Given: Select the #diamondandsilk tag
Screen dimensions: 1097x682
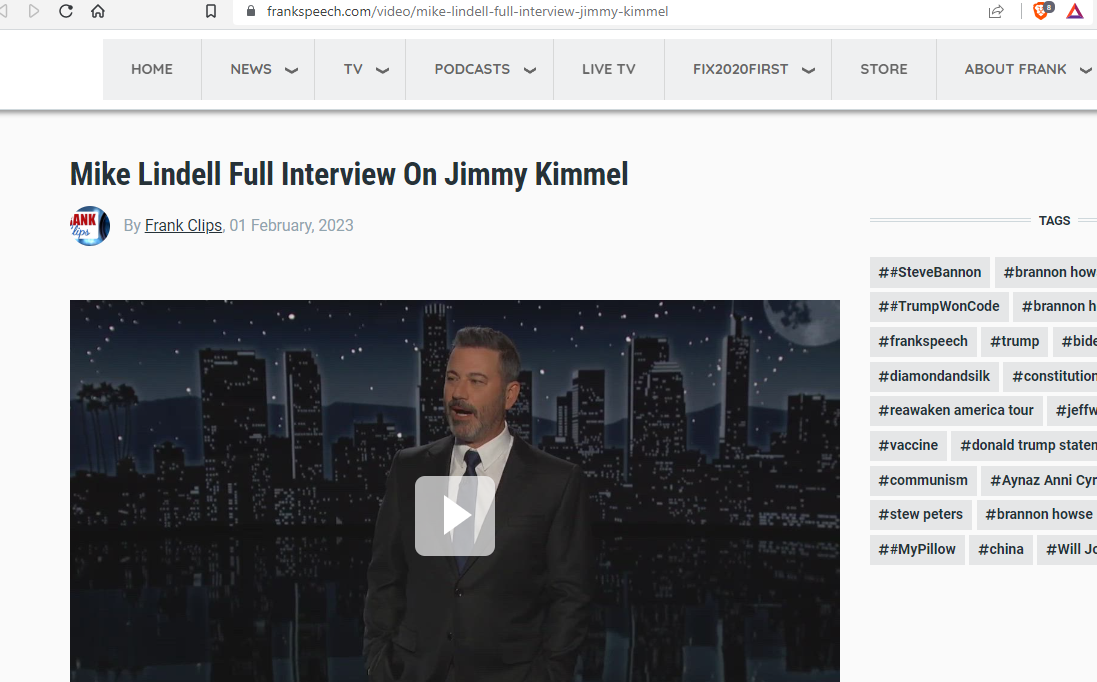Looking at the screenshot, I should (934, 376).
